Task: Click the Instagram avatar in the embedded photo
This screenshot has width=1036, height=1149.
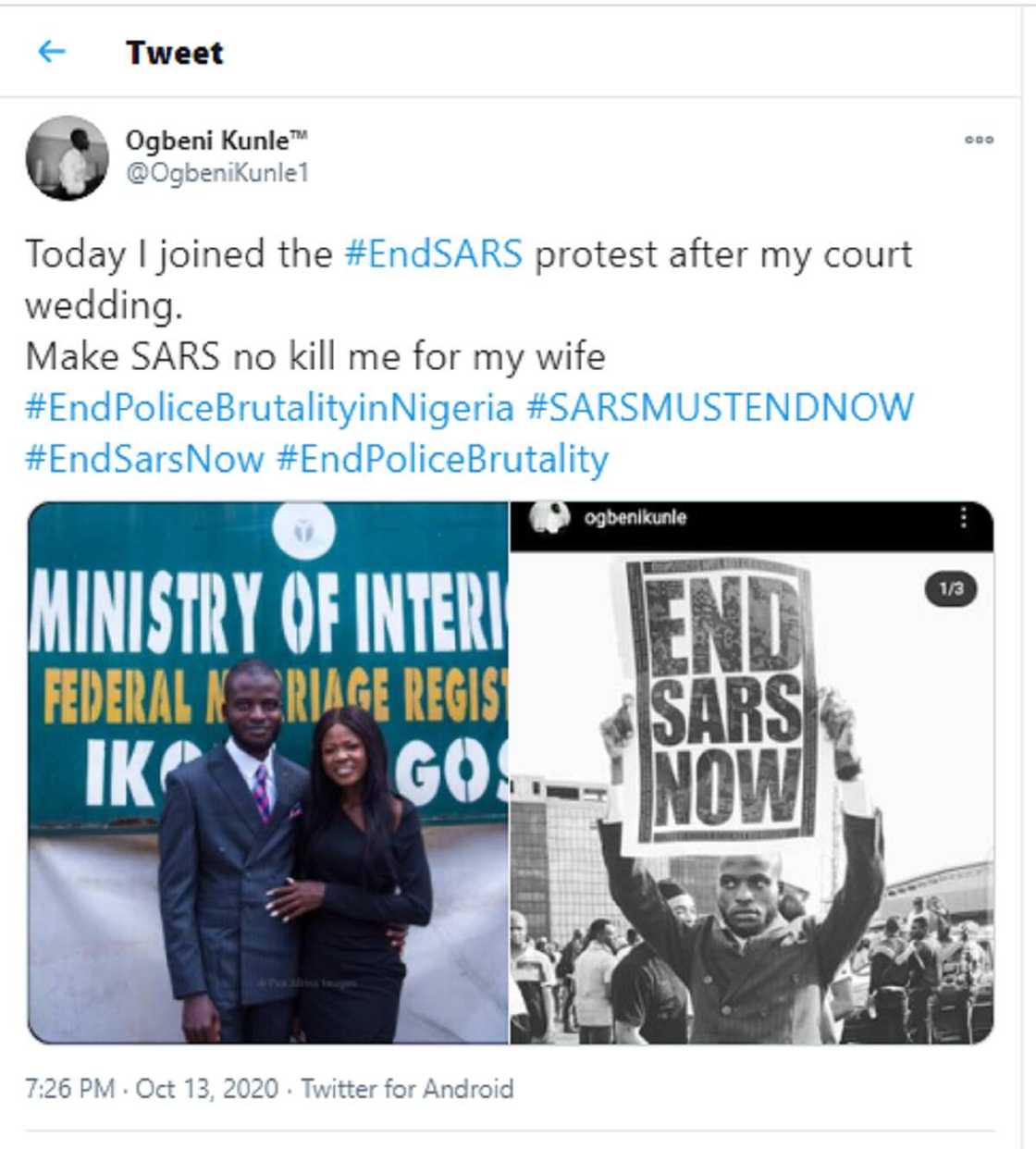Action: tap(549, 518)
